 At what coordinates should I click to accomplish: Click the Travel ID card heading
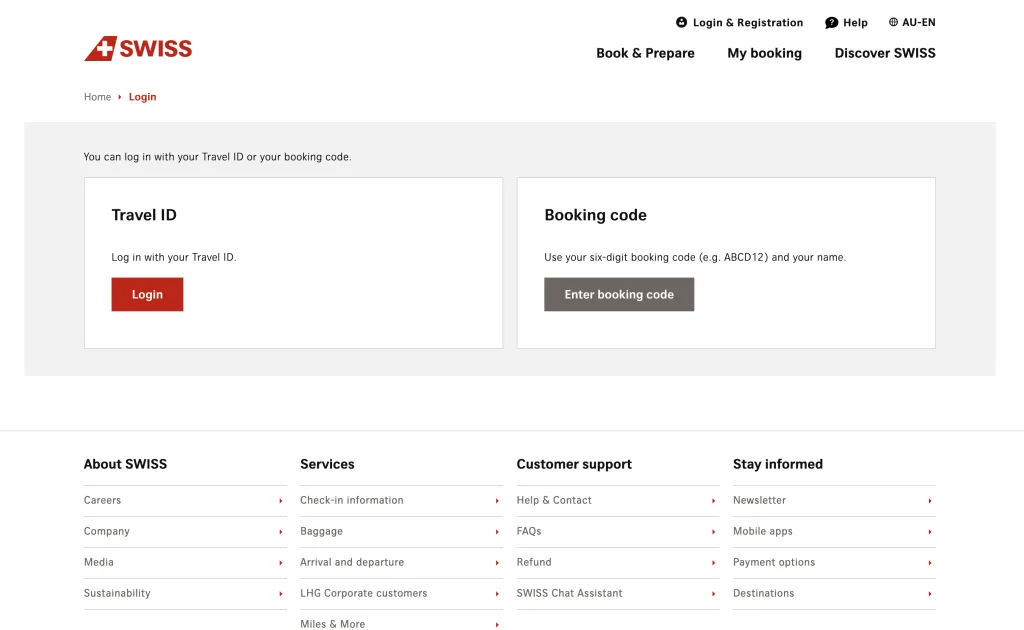[x=144, y=215]
